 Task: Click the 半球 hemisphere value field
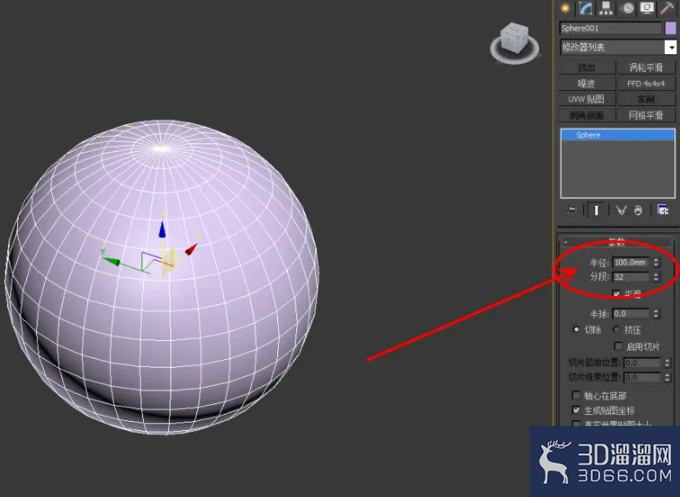(631, 314)
